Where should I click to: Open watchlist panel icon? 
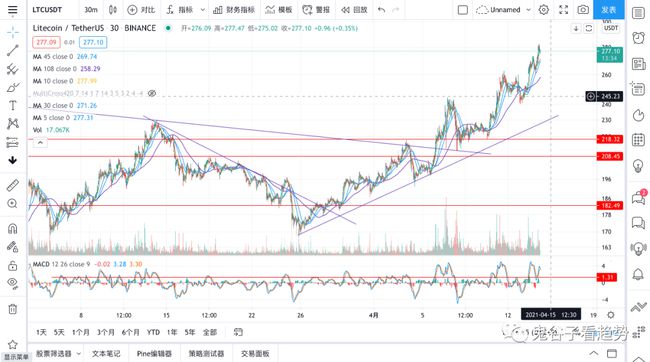[x=638, y=13]
